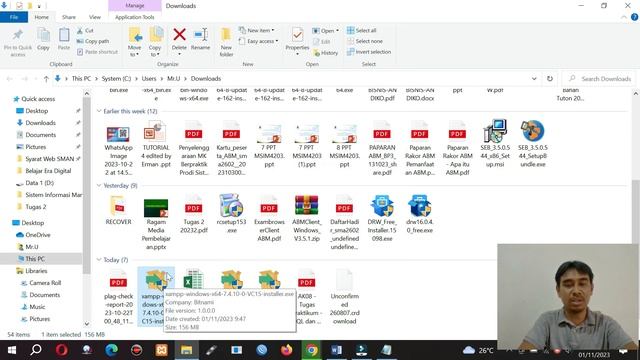The width and height of the screenshot is (640, 360).
Task: Open OneDrive in the navigation pane
Action: 38,235
